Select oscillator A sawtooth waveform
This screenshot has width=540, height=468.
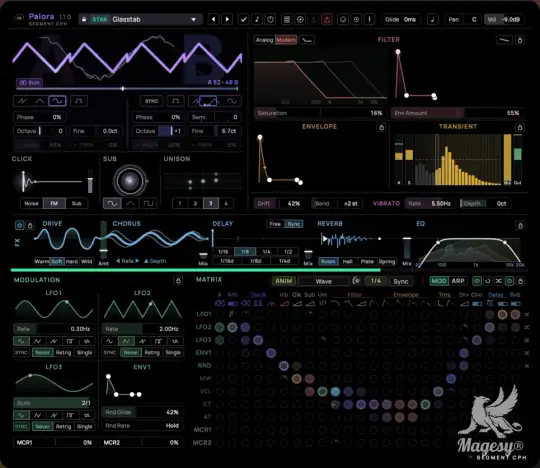coord(22,101)
